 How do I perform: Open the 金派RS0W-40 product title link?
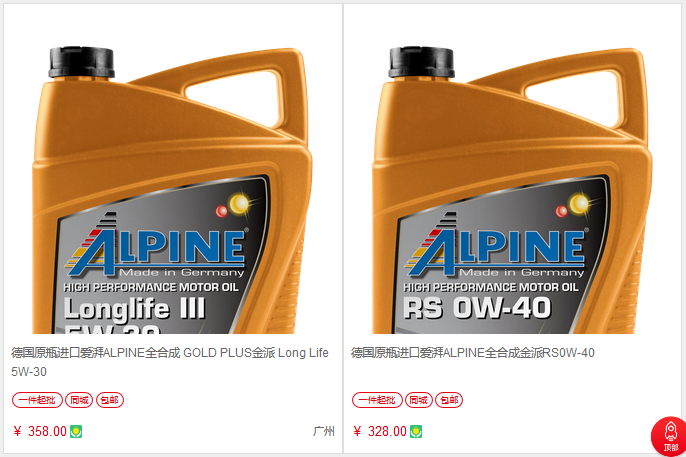(472, 352)
